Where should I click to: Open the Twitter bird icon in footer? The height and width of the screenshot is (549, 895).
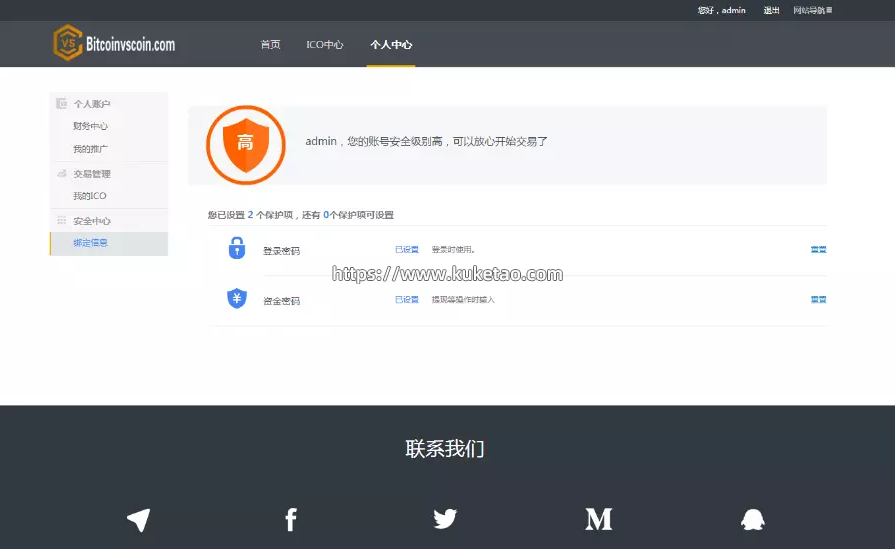pyautogui.click(x=445, y=519)
